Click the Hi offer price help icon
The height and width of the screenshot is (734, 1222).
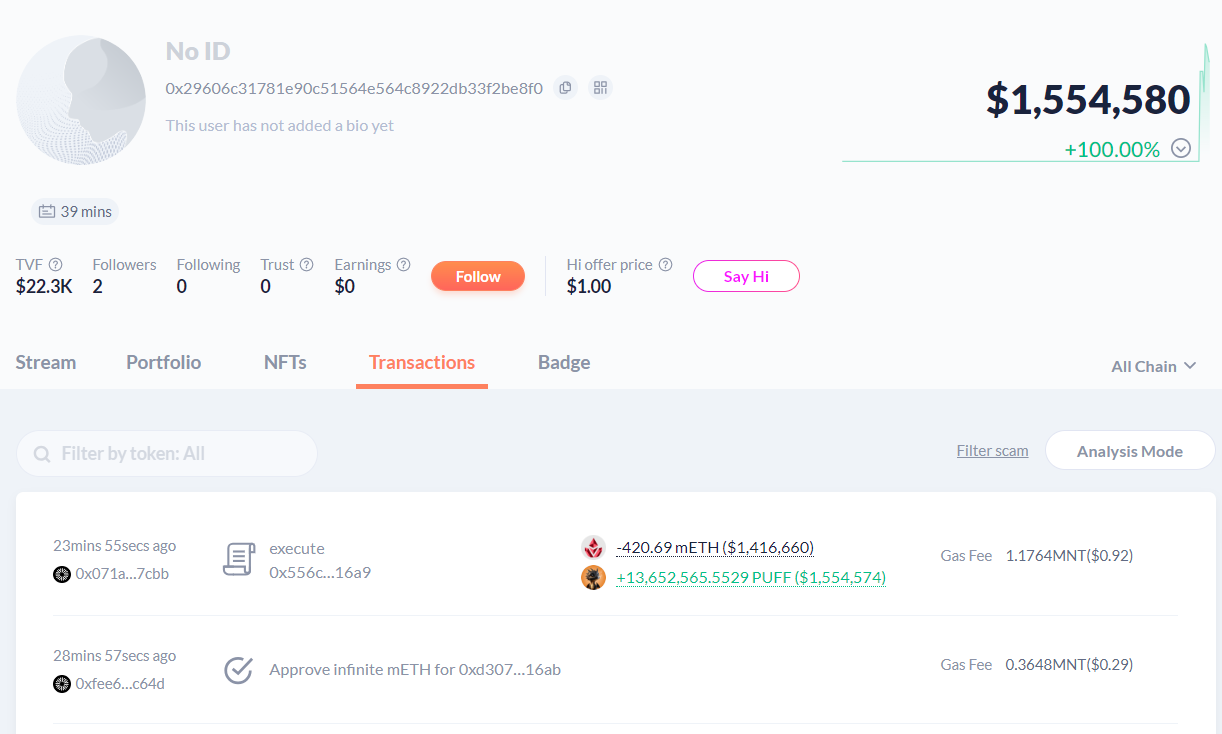pyautogui.click(x=665, y=265)
